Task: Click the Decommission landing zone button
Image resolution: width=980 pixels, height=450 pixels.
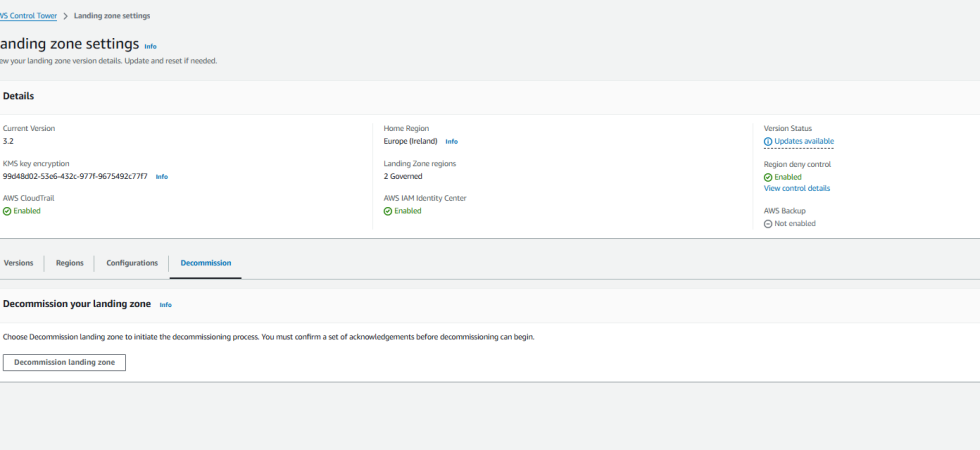Action: point(64,362)
